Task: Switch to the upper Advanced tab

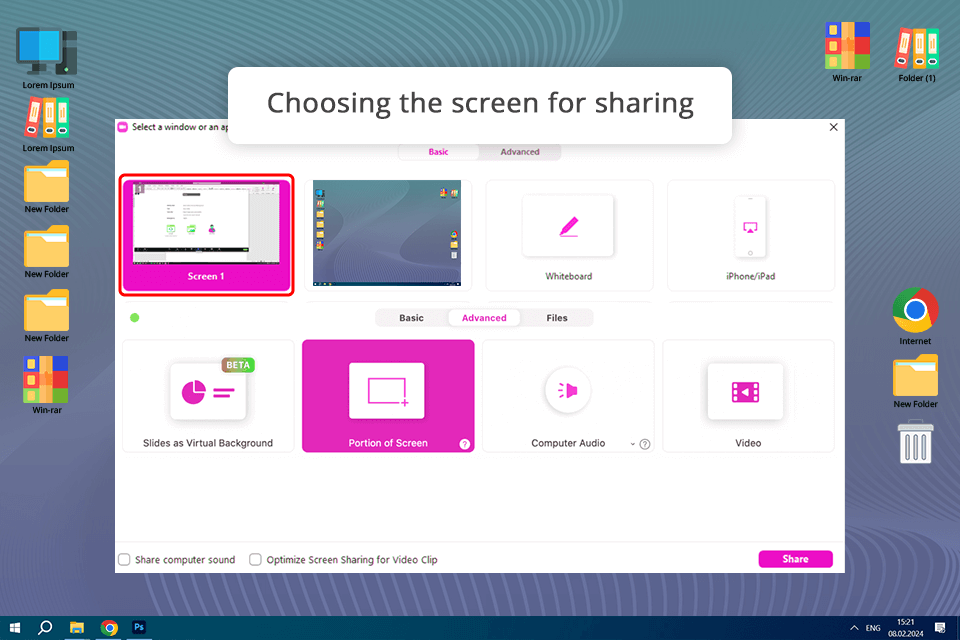Action: point(520,152)
